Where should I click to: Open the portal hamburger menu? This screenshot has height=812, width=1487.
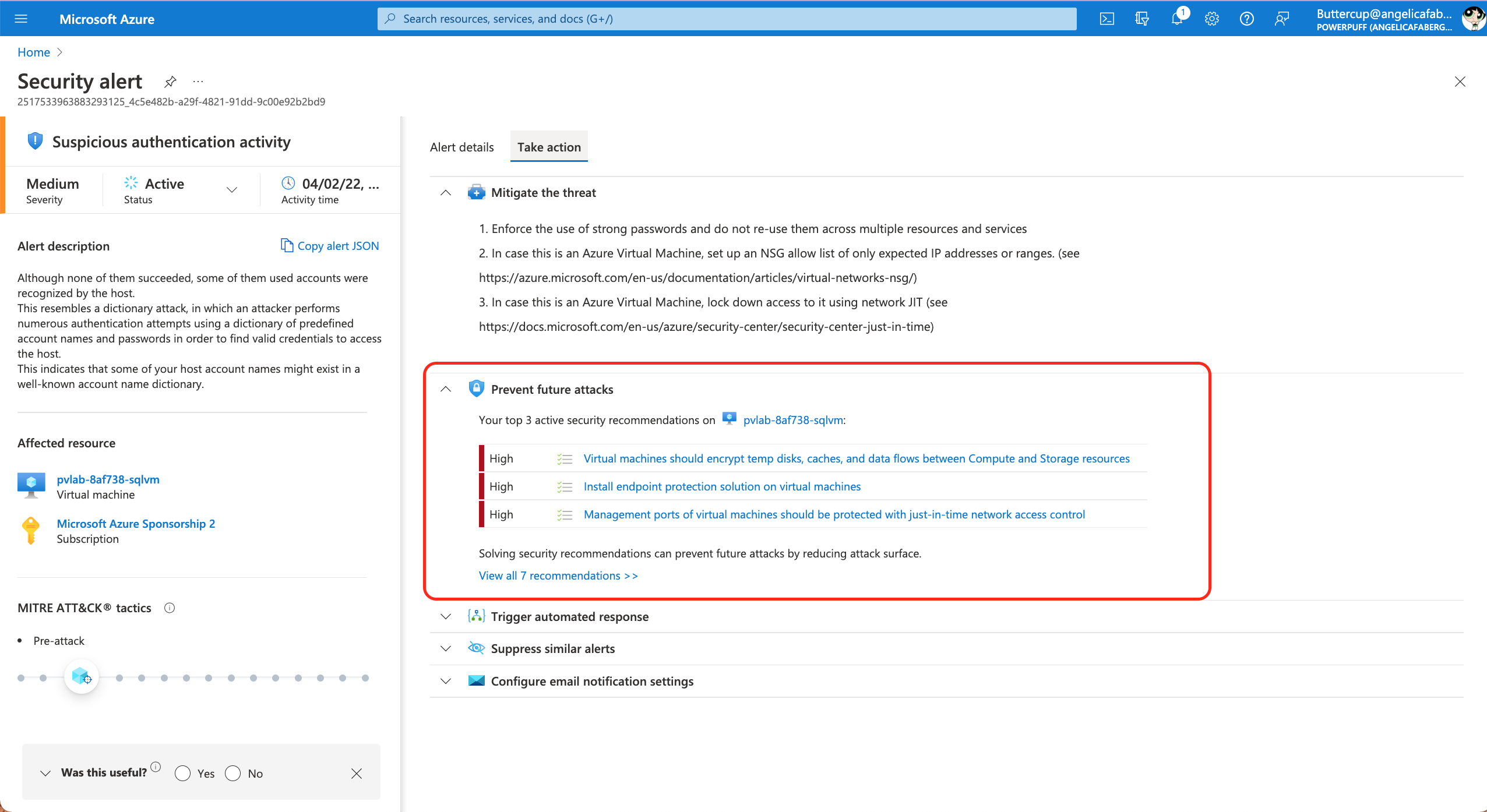click(21, 19)
